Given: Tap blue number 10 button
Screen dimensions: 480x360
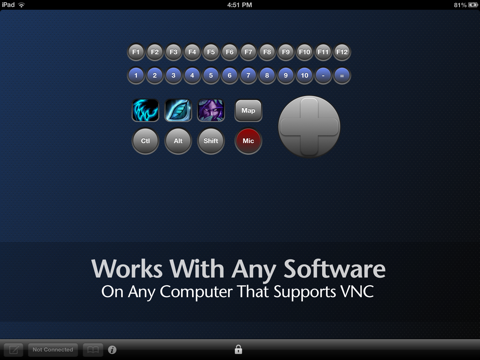Looking at the screenshot, I should [304, 75].
